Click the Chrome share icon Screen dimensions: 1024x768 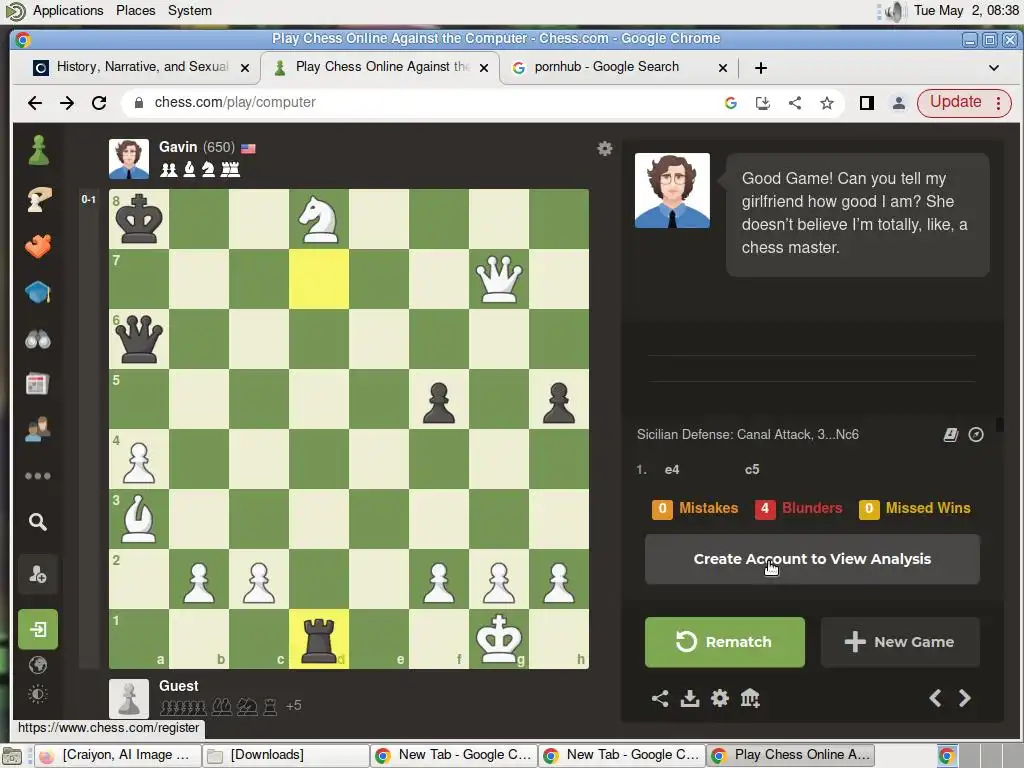point(795,103)
